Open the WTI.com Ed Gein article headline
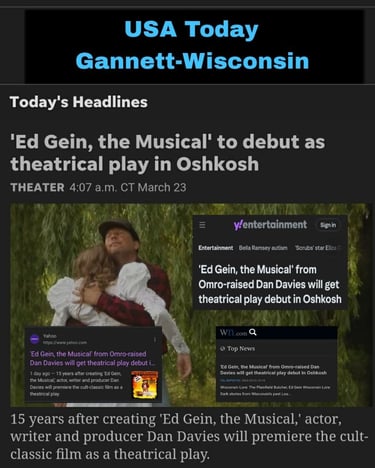 pyautogui.click(x=273, y=370)
